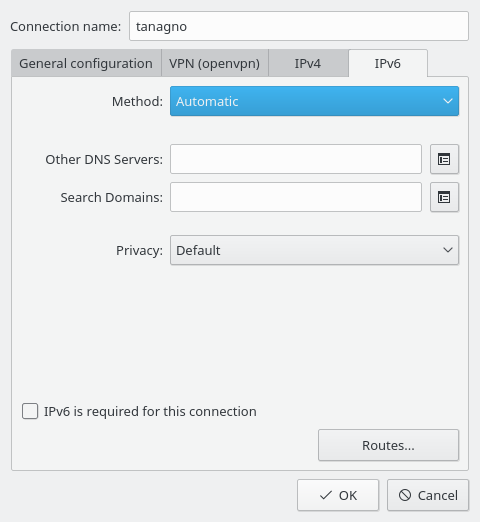Open the Search Domains list editor icon
The height and width of the screenshot is (522, 480).
point(444,197)
